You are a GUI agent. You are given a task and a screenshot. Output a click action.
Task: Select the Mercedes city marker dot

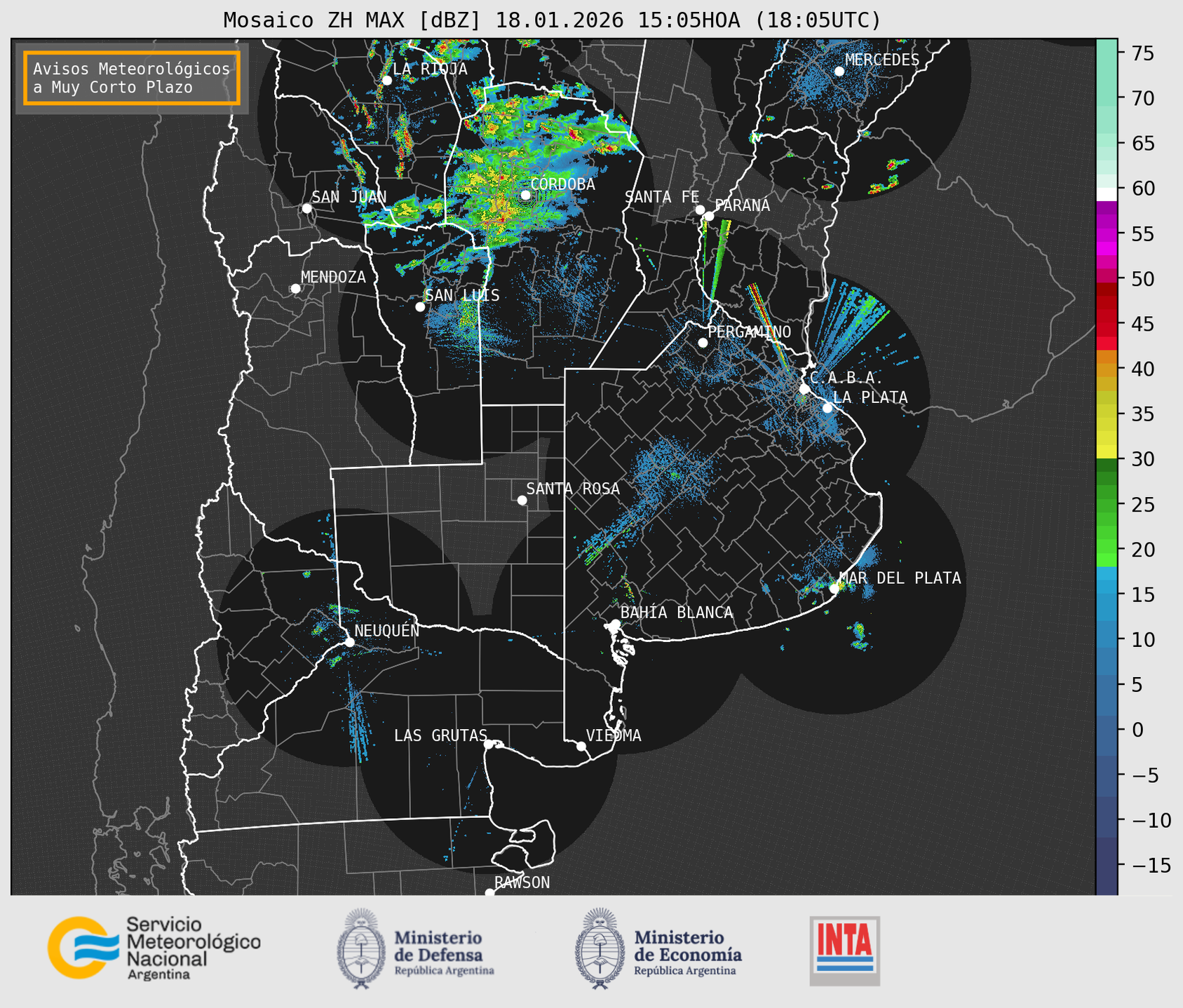(x=839, y=71)
